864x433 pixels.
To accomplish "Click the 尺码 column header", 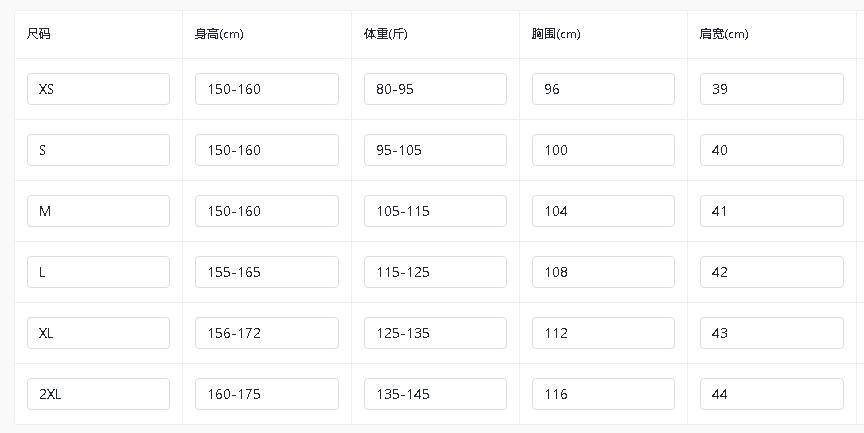I will coord(39,34).
